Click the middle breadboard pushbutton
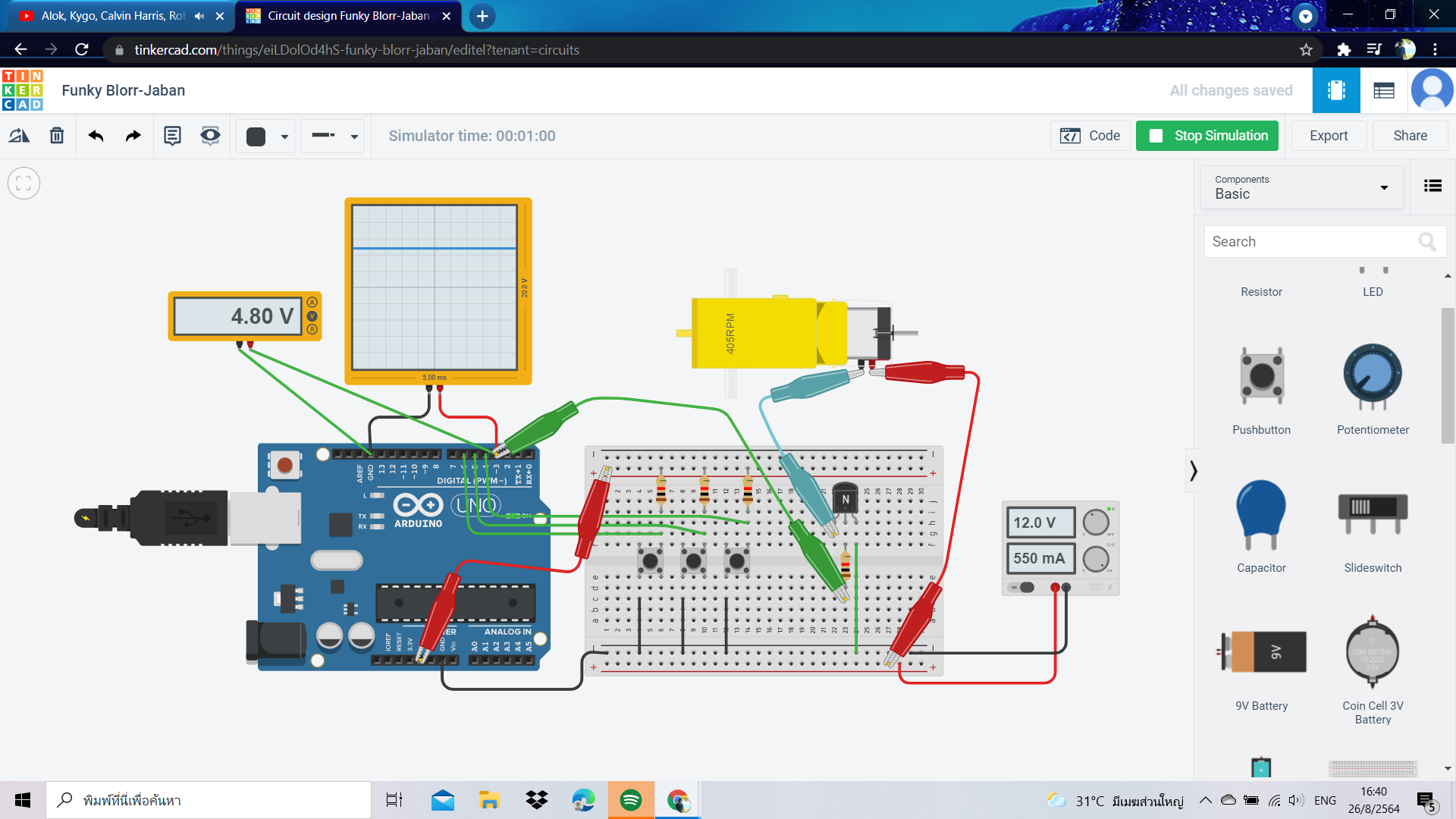The image size is (1456, 819). 693,561
